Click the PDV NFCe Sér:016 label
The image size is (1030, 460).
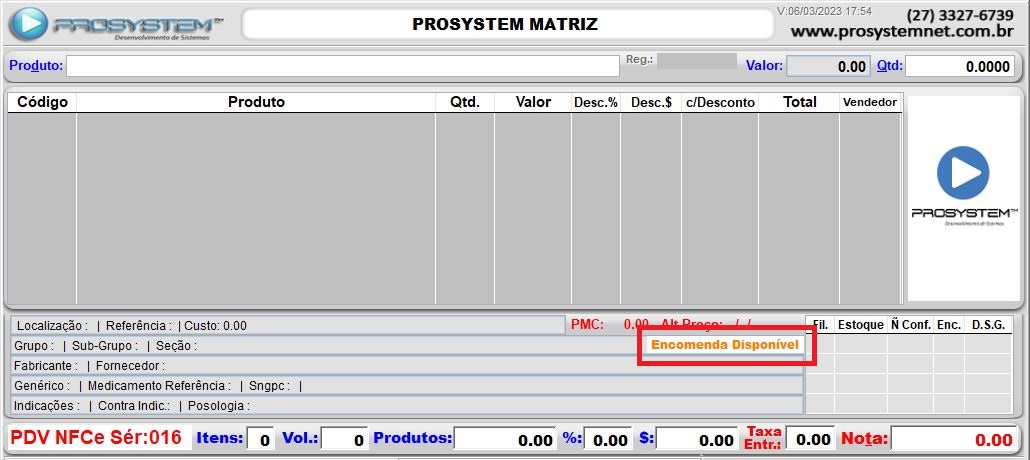pyautogui.click(x=97, y=438)
